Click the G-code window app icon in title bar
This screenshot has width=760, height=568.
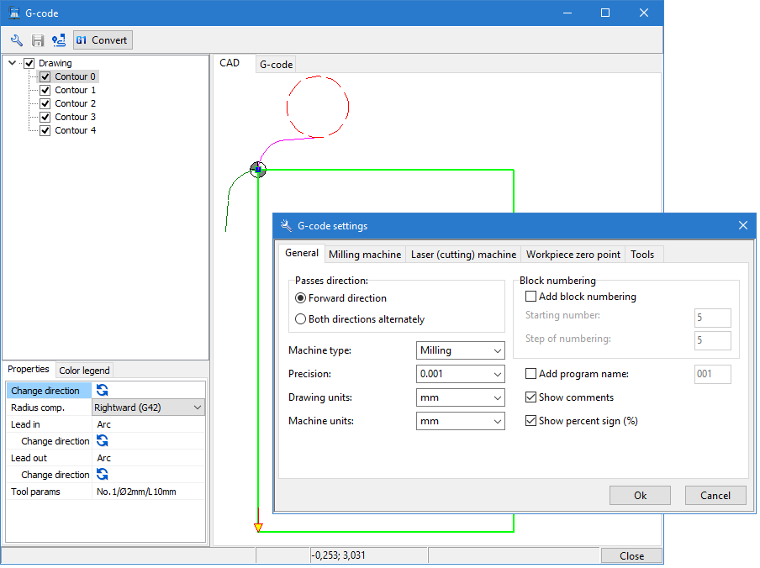tap(14, 13)
